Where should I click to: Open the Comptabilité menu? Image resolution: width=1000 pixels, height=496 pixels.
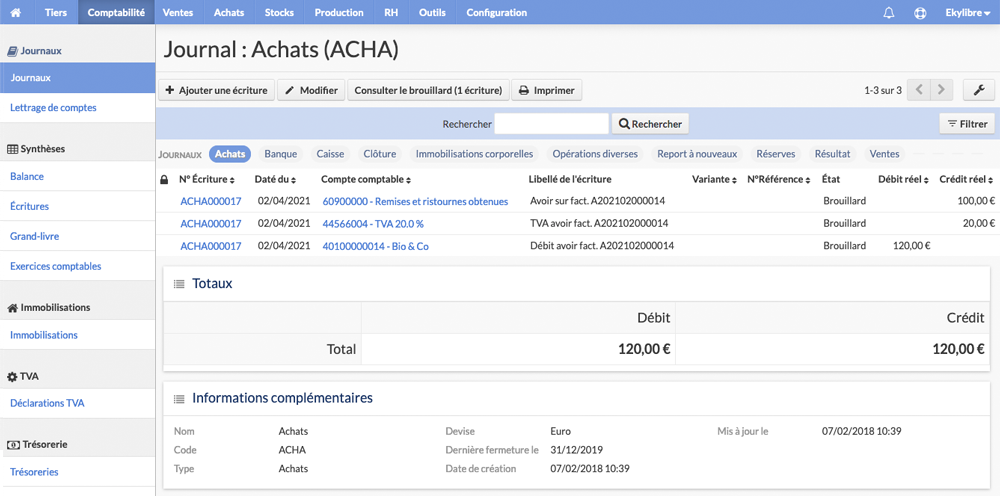(116, 13)
